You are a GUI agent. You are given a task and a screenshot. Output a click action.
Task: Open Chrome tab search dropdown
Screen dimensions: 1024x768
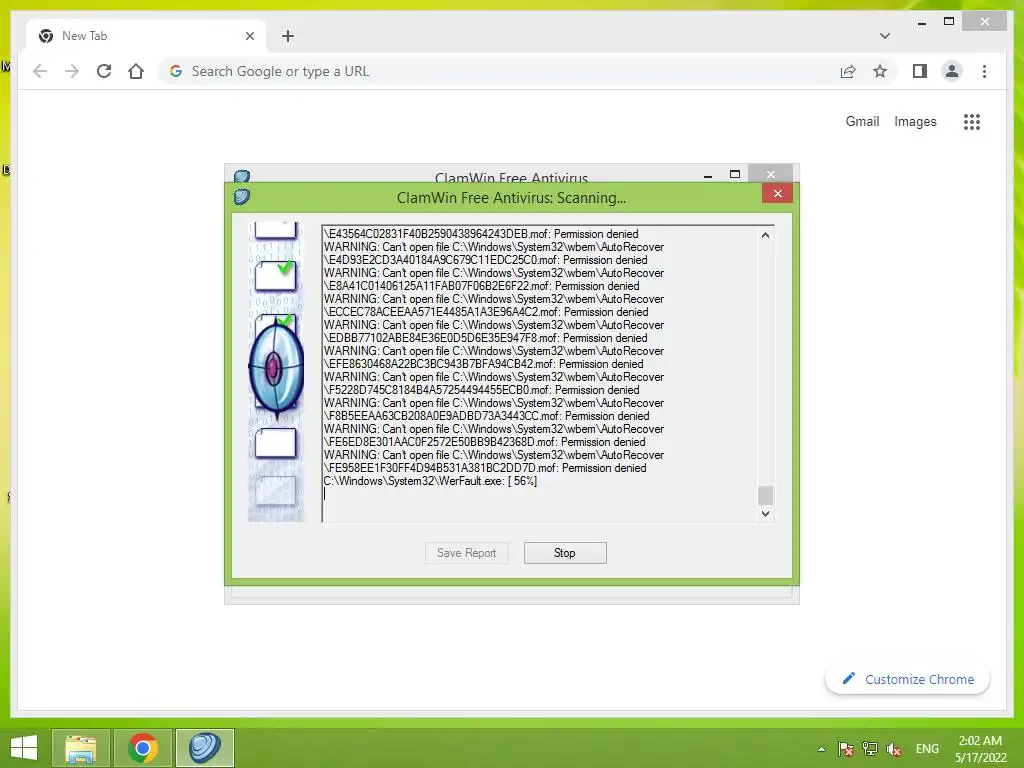884,36
